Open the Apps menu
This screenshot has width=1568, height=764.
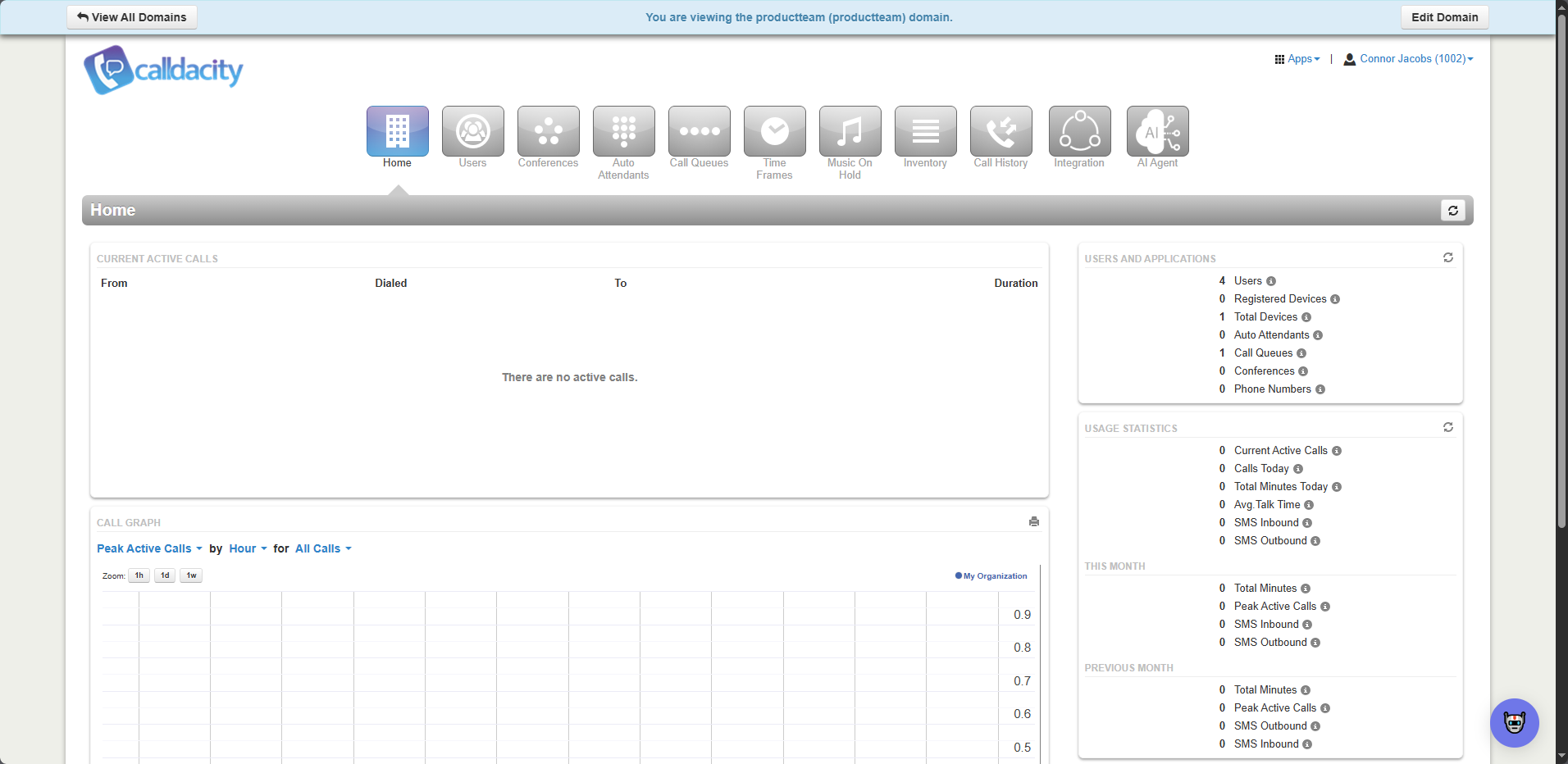[x=1297, y=59]
